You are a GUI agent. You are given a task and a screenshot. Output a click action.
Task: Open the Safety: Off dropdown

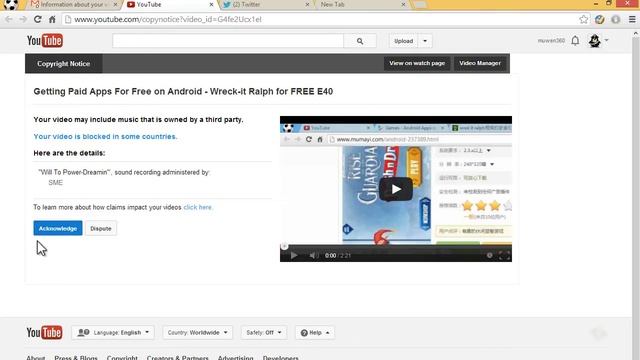coord(264,333)
